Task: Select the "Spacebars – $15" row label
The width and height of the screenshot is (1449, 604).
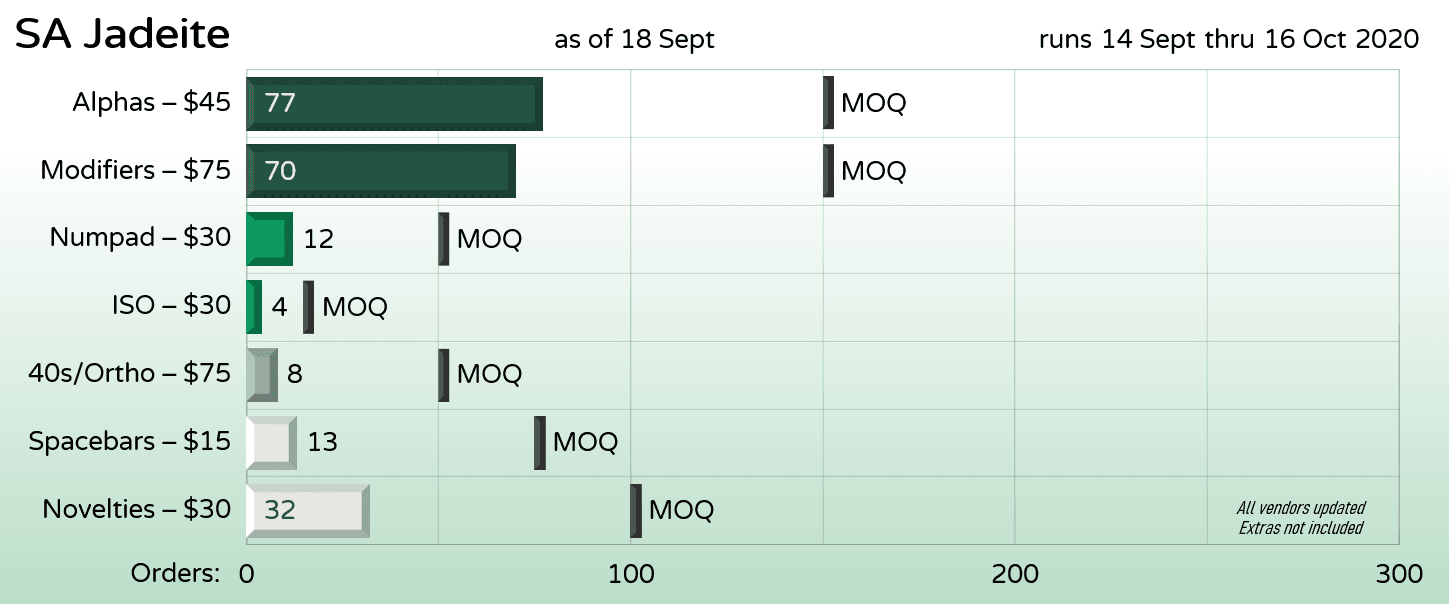Action: click(129, 442)
